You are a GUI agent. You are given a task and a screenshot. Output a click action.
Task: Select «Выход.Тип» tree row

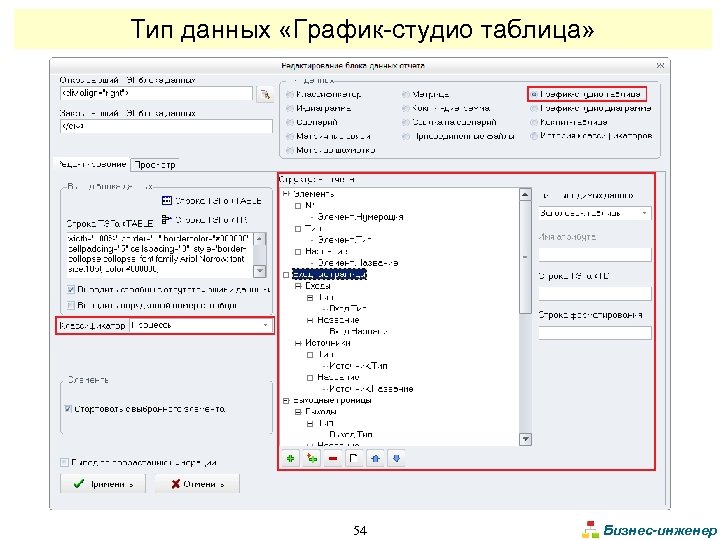(x=351, y=434)
